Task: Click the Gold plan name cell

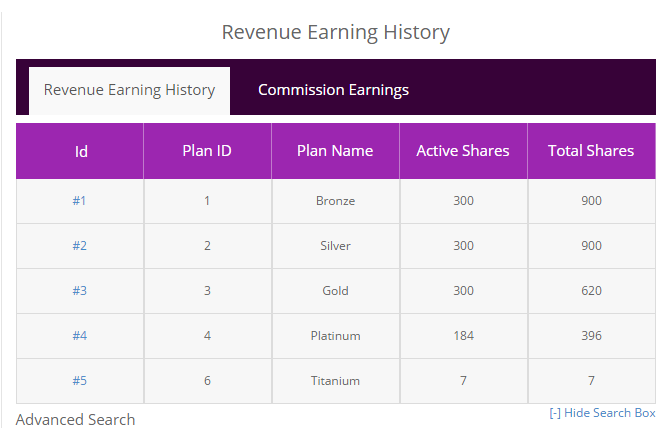Action: point(335,291)
